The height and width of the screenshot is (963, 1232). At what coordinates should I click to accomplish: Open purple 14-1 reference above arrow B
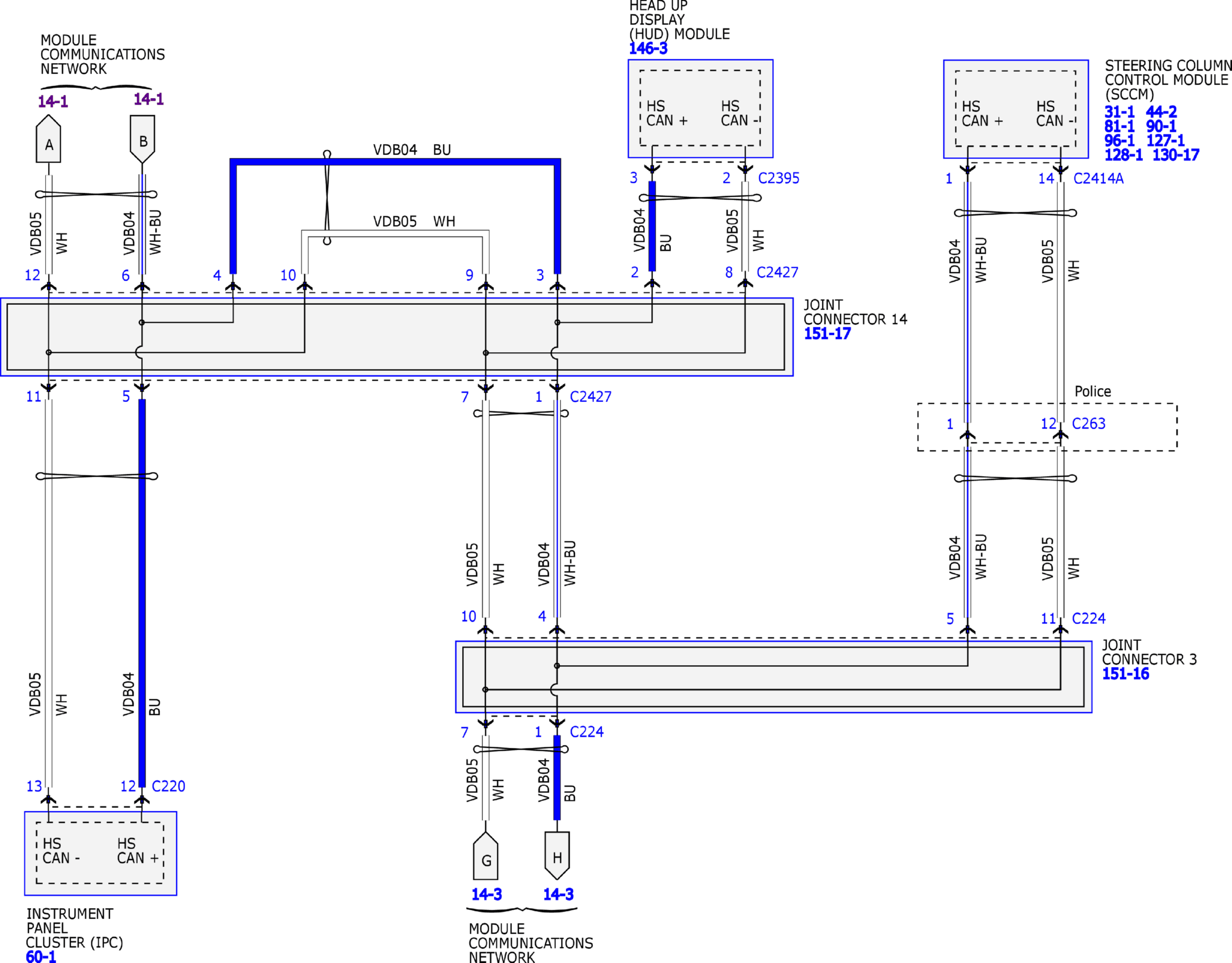point(149,99)
